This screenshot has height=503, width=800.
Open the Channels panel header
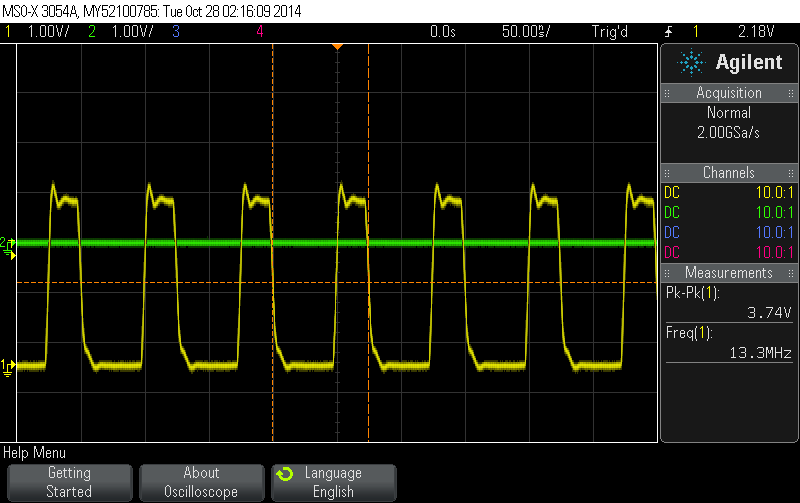pos(729,172)
